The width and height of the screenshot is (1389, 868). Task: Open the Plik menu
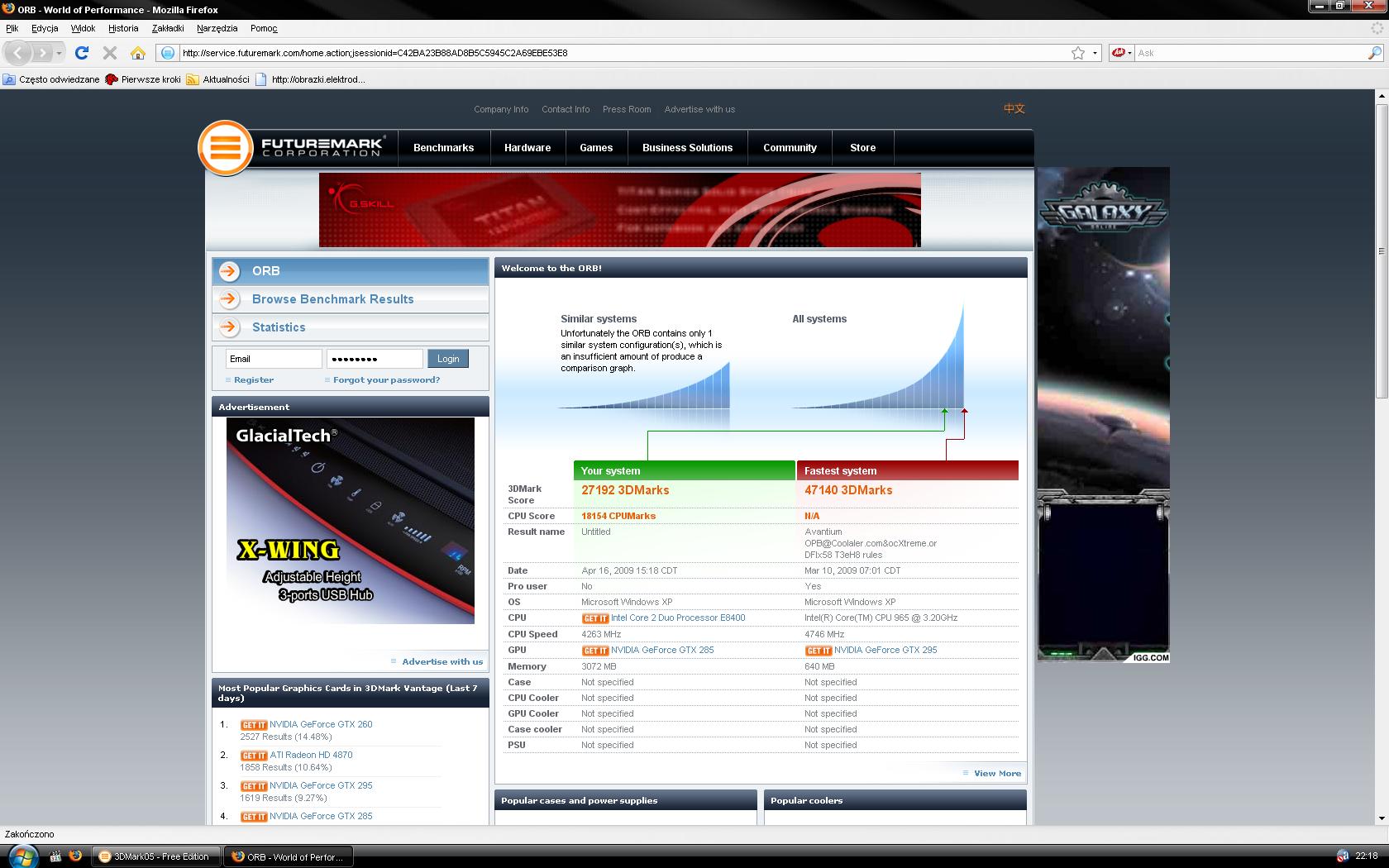(12, 28)
